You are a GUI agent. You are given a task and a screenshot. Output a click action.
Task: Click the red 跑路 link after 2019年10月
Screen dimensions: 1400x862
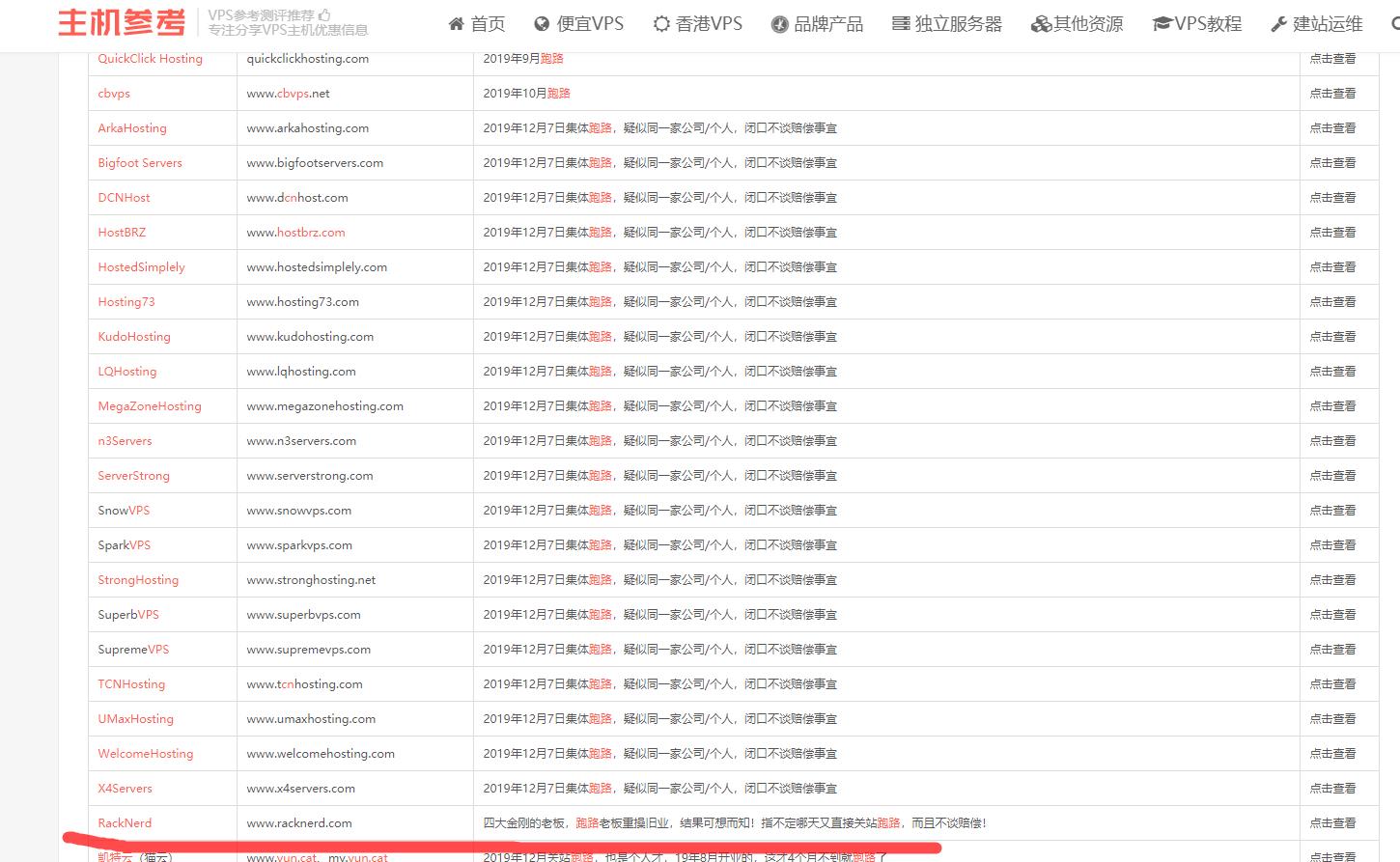point(559,94)
